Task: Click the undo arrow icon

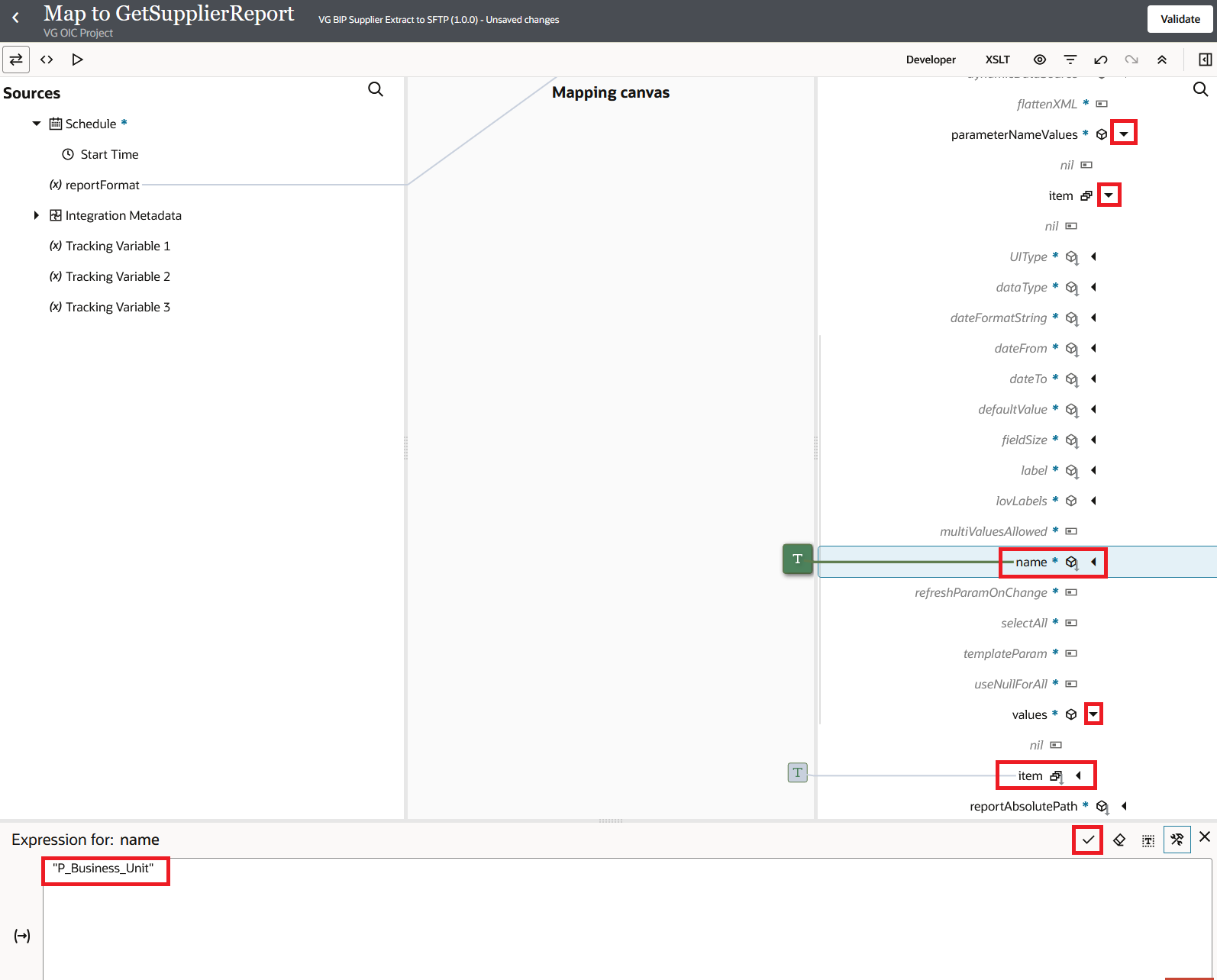Action: point(1101,60)
